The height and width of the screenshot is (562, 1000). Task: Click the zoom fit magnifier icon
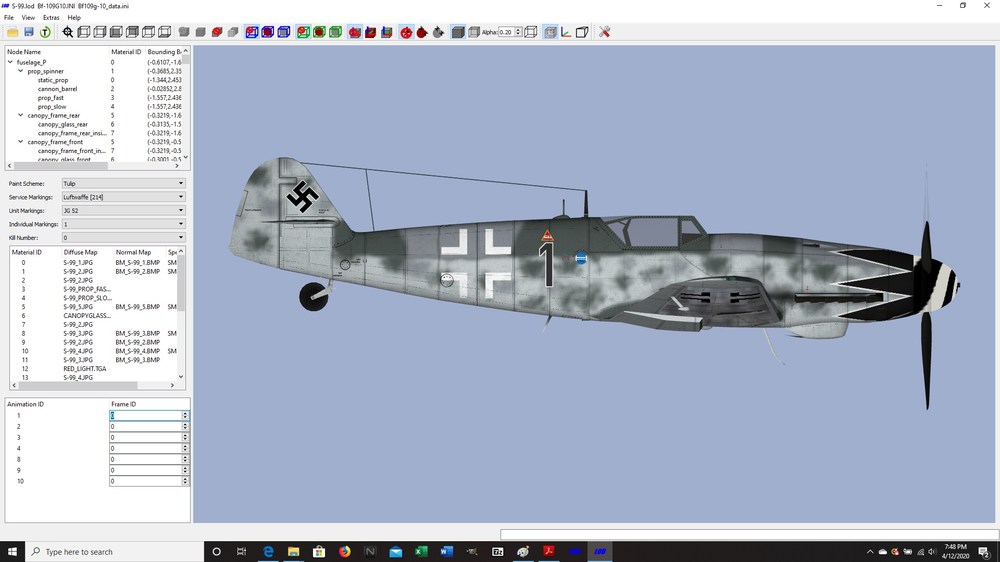pos(68,32)
